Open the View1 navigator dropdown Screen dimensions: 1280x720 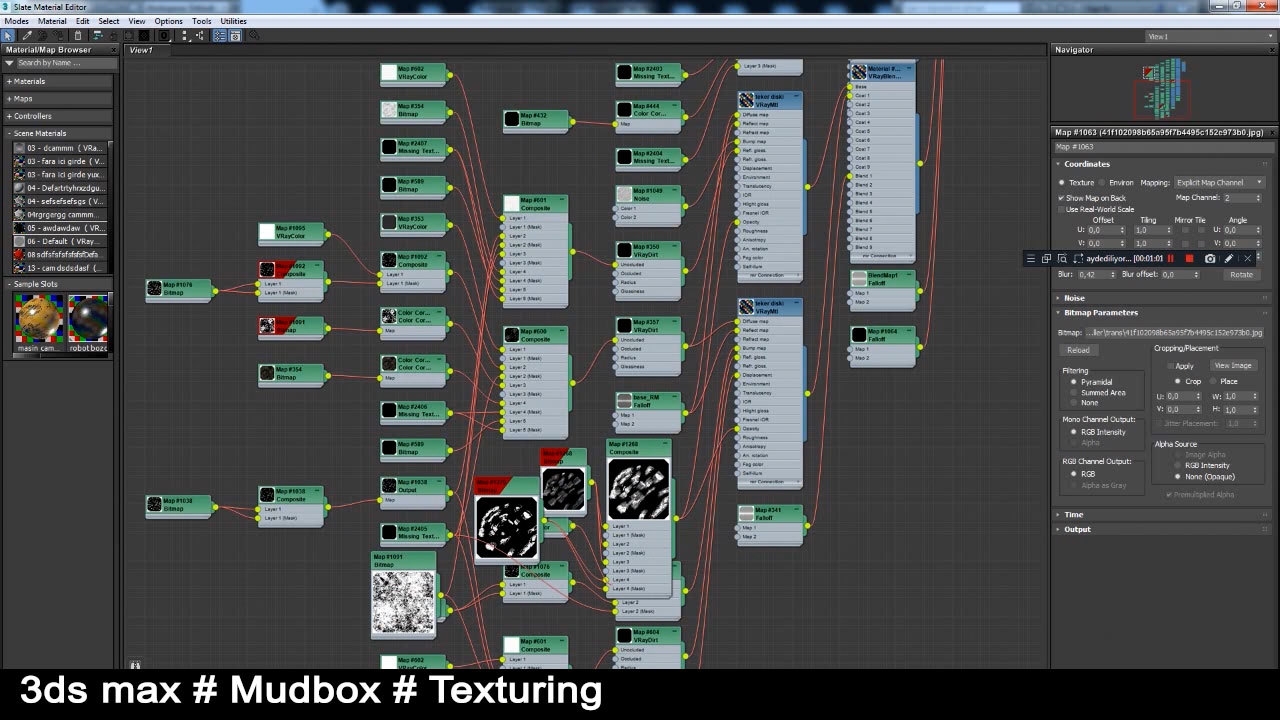[x=1209, y=37]
